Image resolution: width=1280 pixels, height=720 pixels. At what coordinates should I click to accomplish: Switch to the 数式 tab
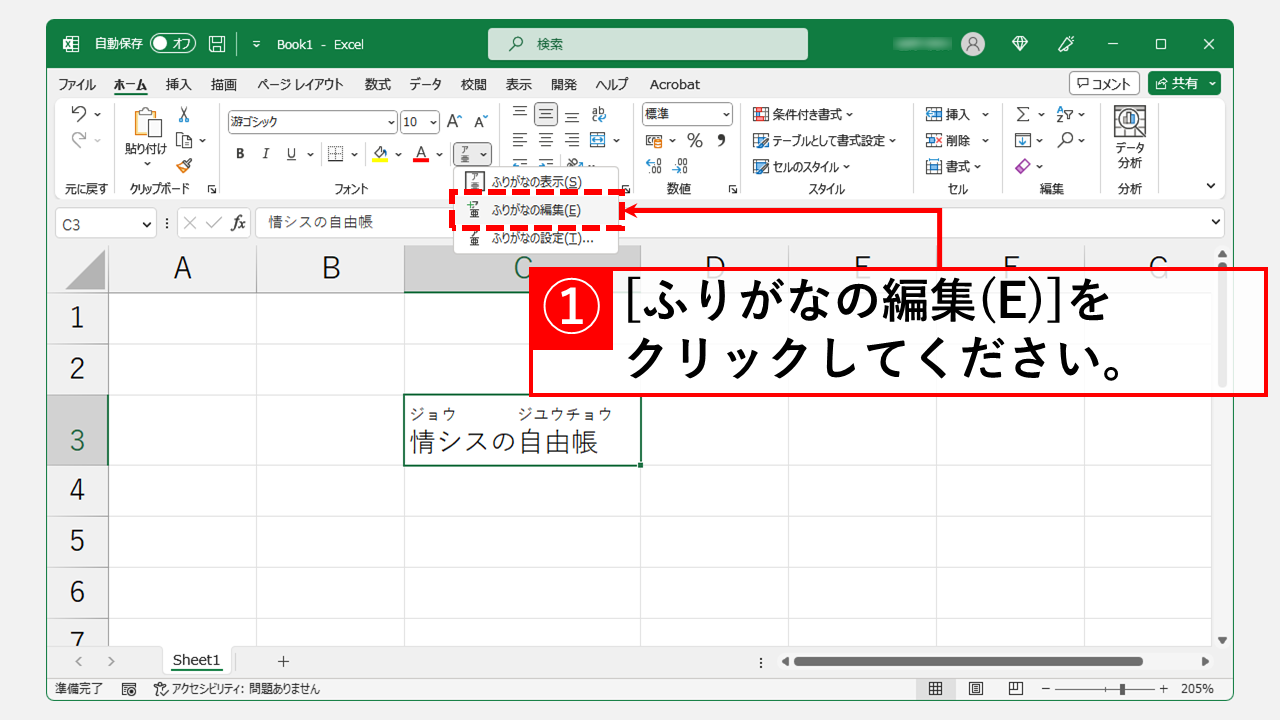(378, 84)
